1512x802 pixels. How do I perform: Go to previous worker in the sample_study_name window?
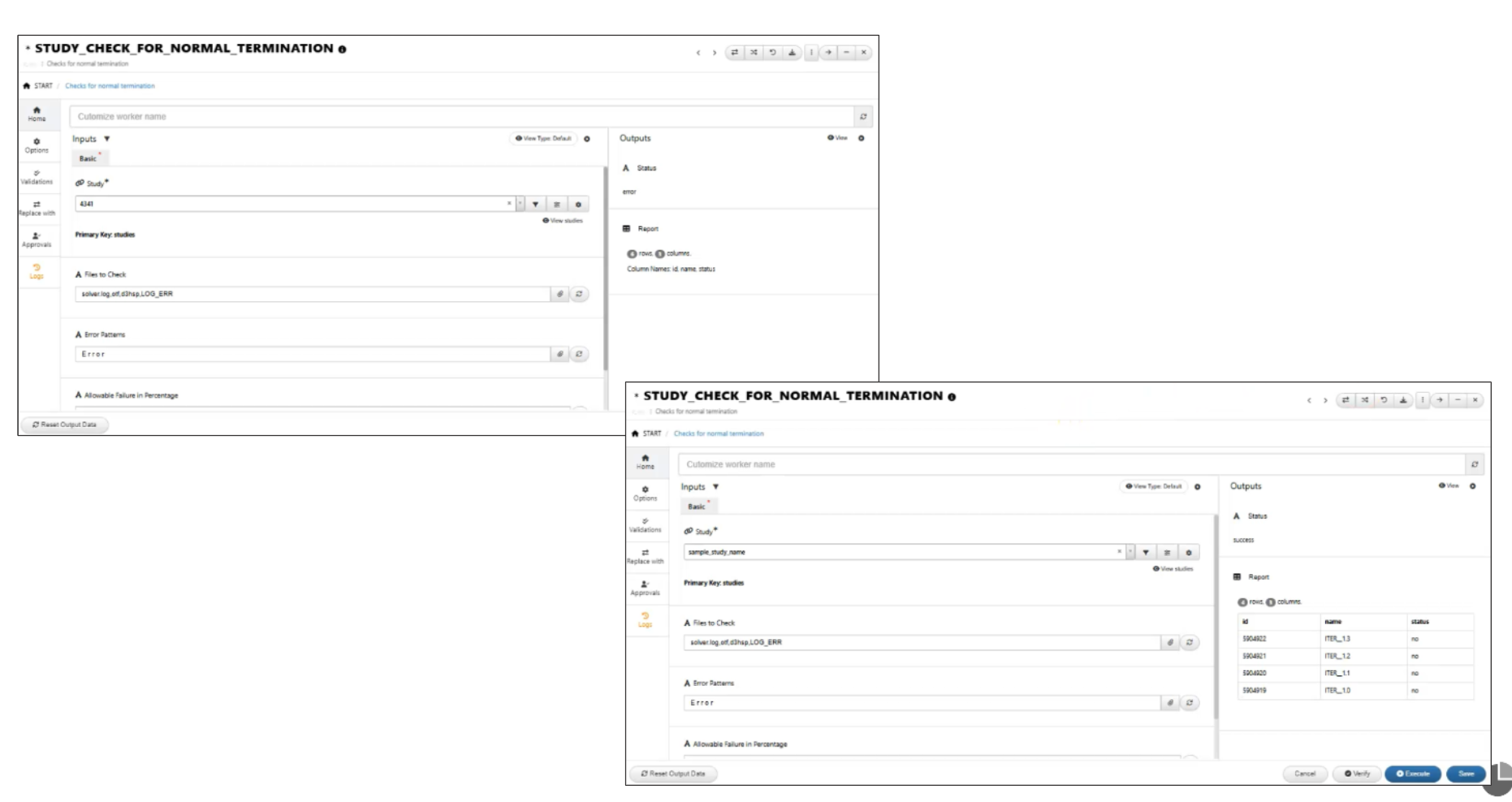pos(1309,400)
